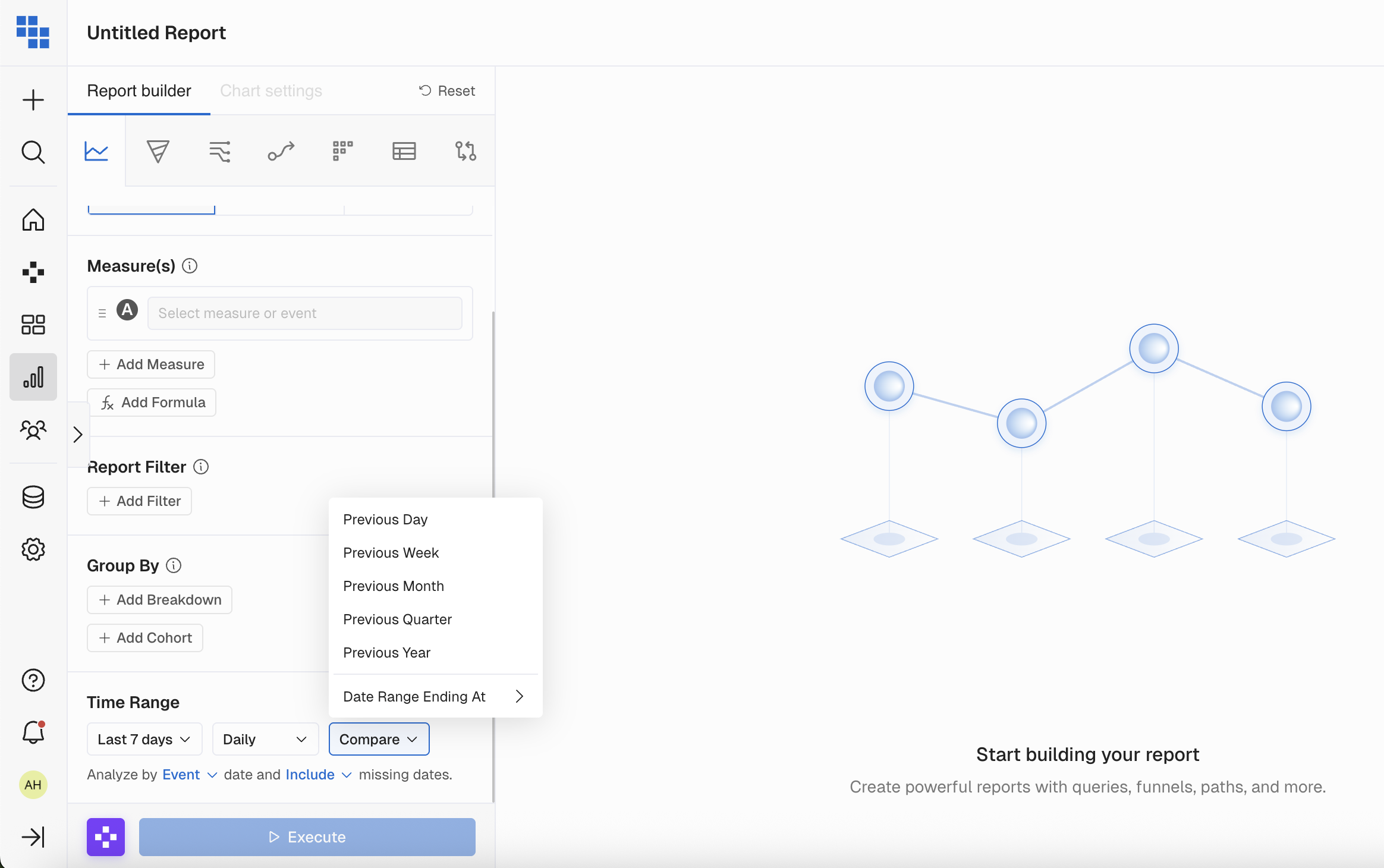This screenshot has height=868, width=1384.
Task: Open the Last 7 days dropdown
Action: [x=144, y=739]
